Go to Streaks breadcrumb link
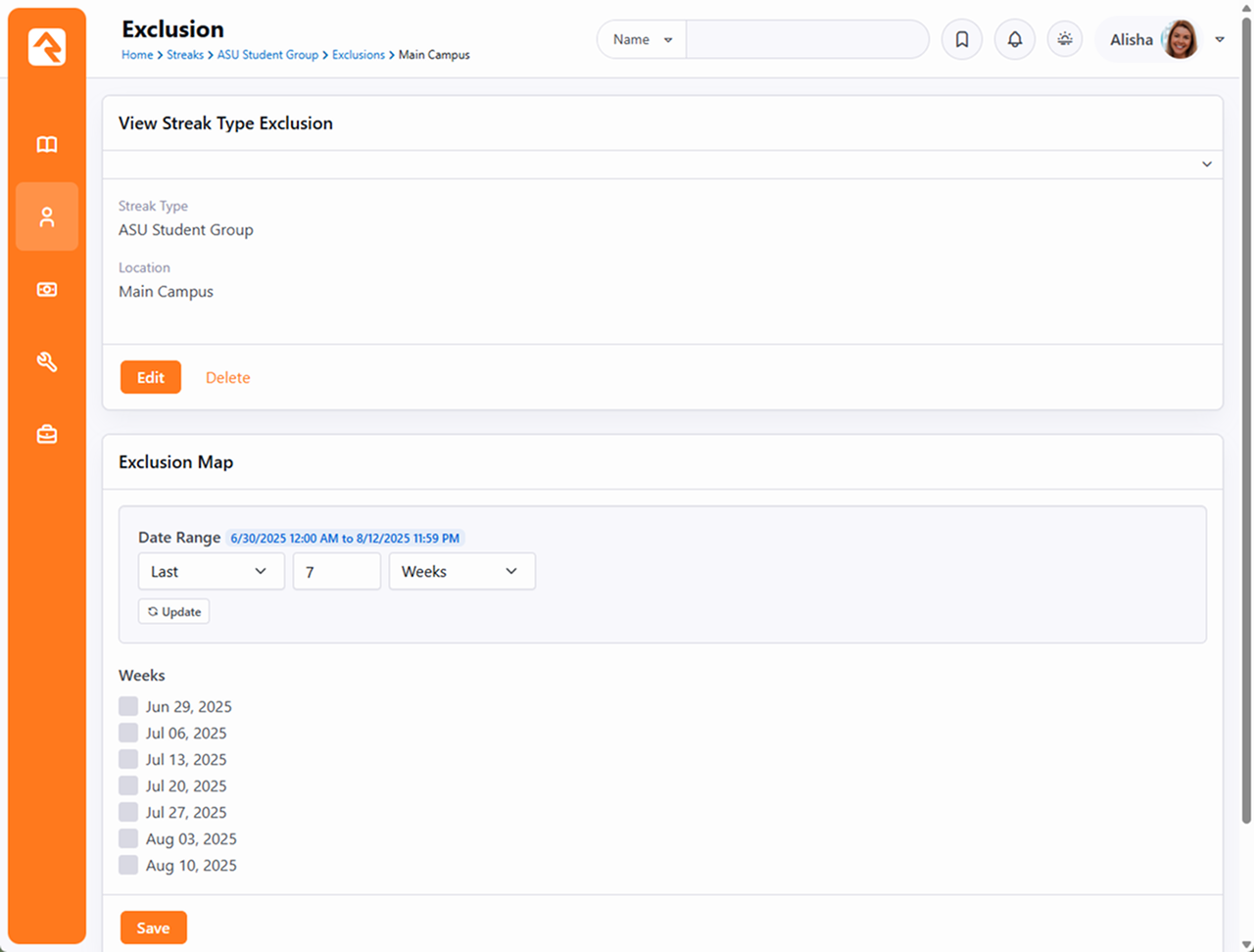The image size is (1254, 952). (185, 55)
